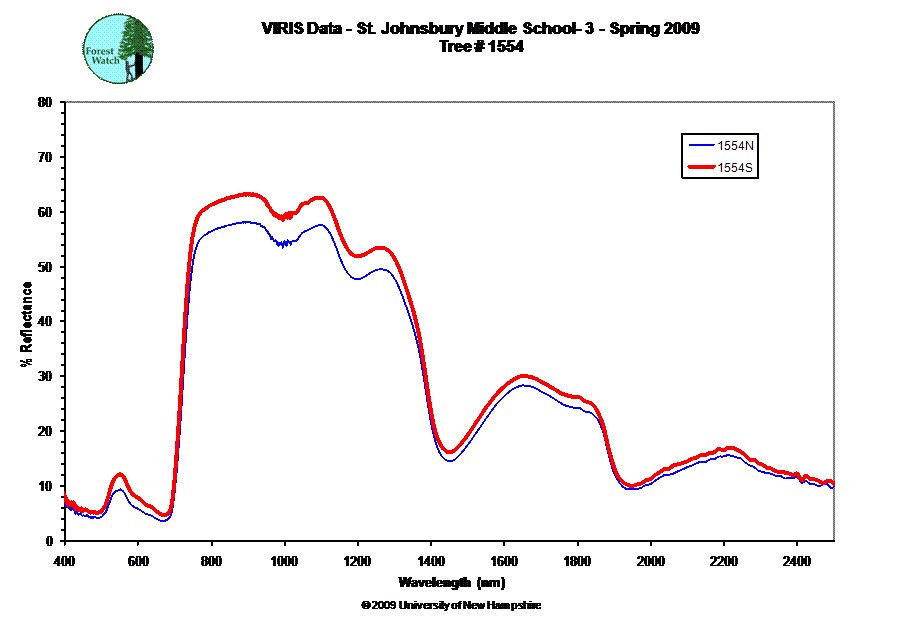Image resolution: width=907 pixels, height=621 pixels.
Task: Click the top border line of the plot area
Action: click(x=450, y=102)
